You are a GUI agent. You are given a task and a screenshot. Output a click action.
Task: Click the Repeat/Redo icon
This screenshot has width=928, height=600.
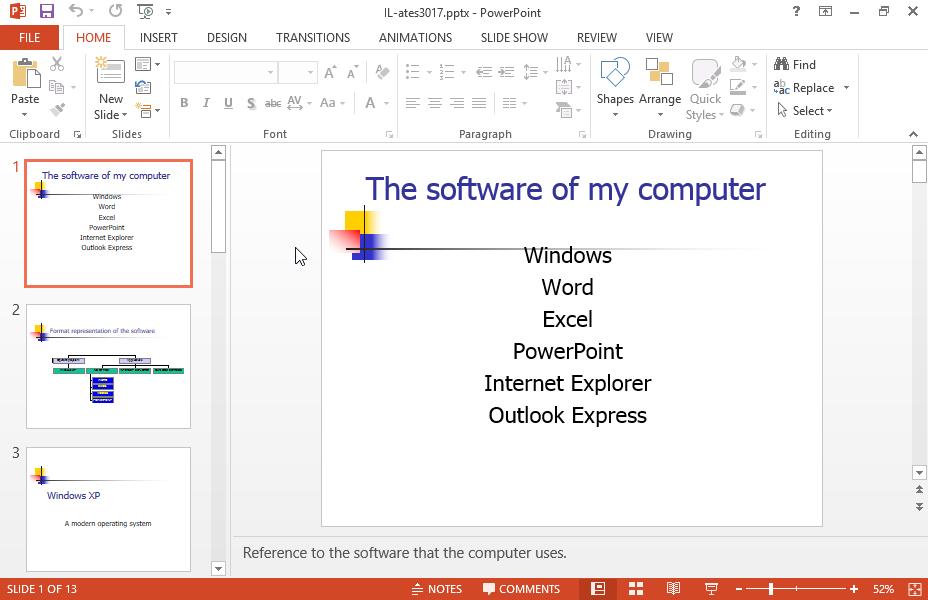[115, 11]
